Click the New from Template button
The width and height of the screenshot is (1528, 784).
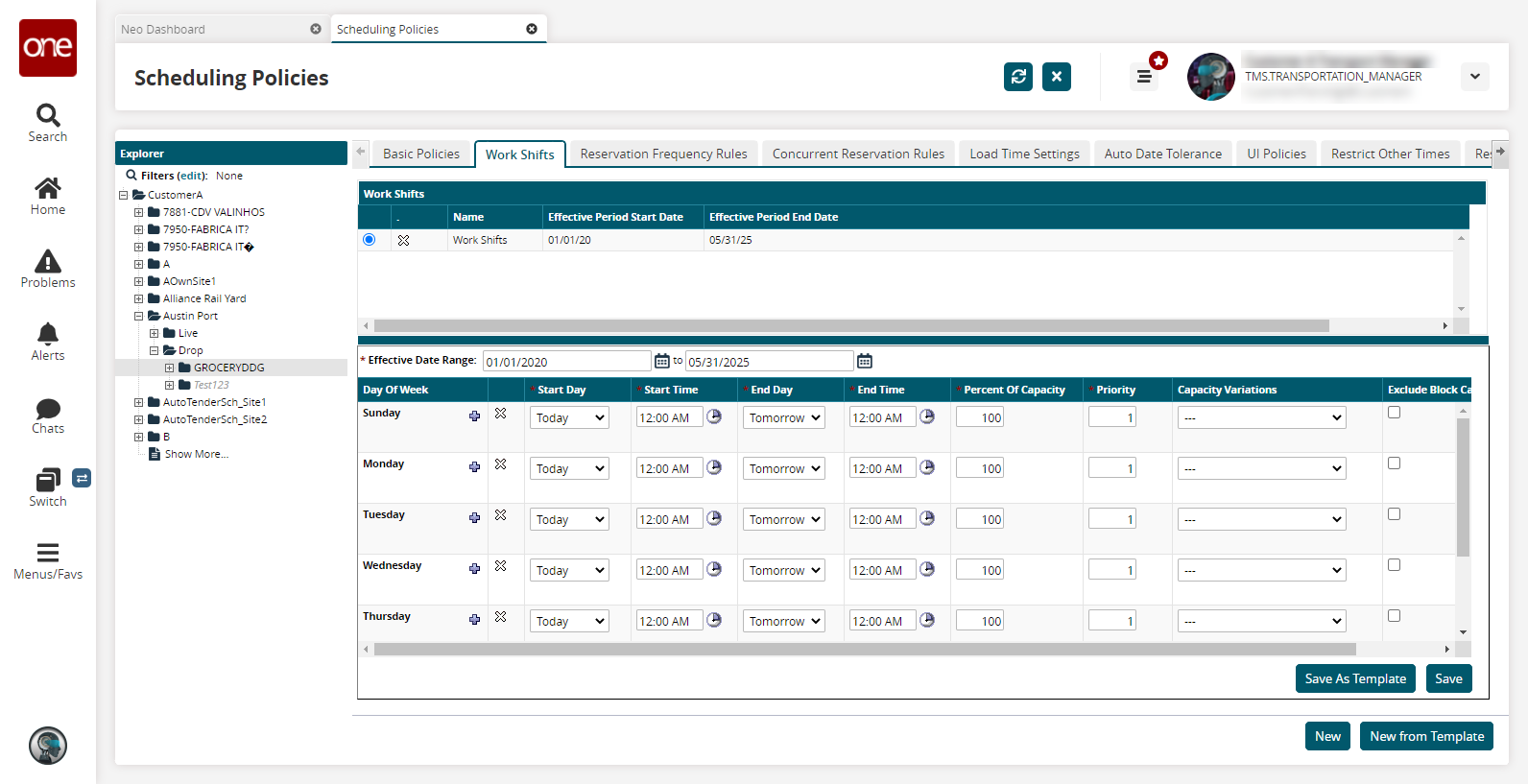click(x=1426, y=736)
